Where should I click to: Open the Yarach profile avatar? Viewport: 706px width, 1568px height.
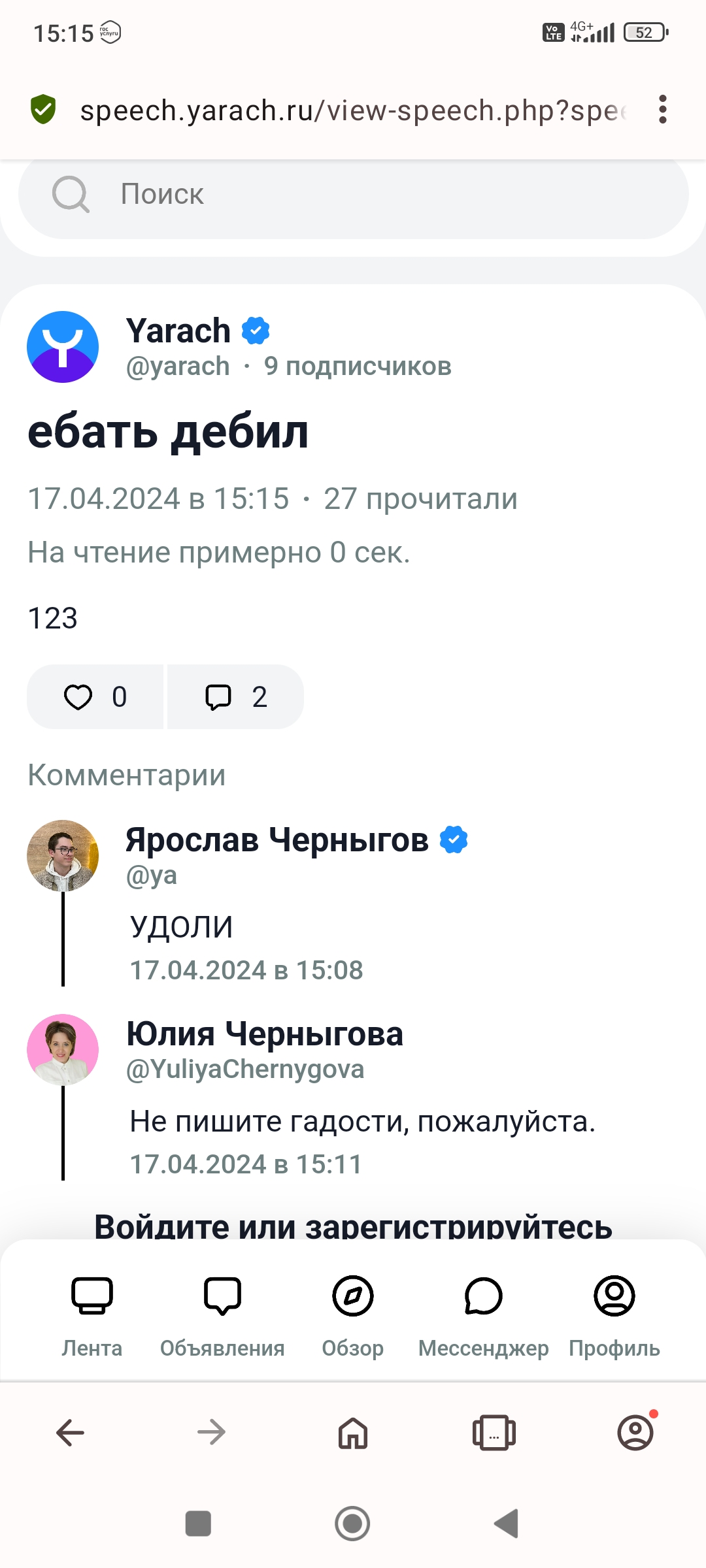click(x=63, y=347)
